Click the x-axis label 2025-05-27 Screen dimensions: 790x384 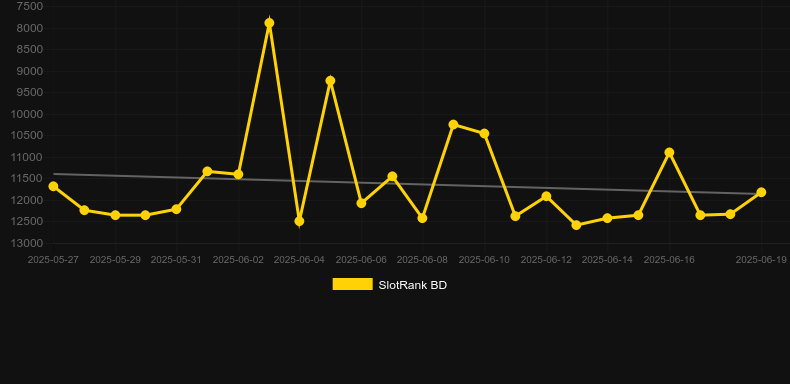tap(53, 260)
